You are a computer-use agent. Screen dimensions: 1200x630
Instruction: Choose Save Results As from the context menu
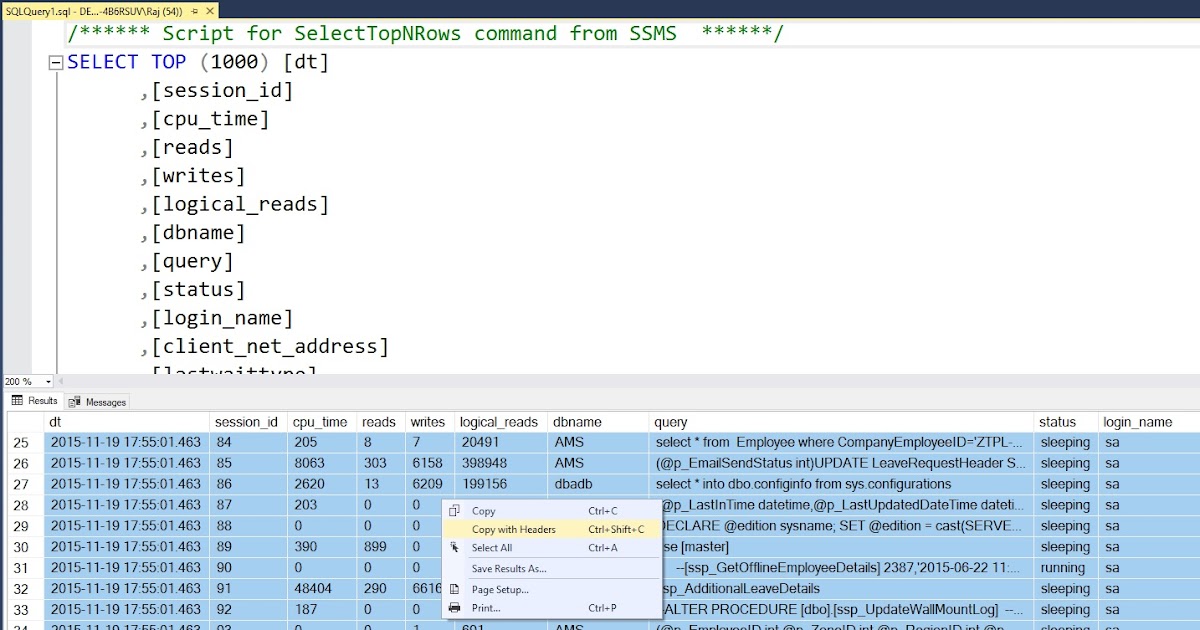tap(510, 568)
